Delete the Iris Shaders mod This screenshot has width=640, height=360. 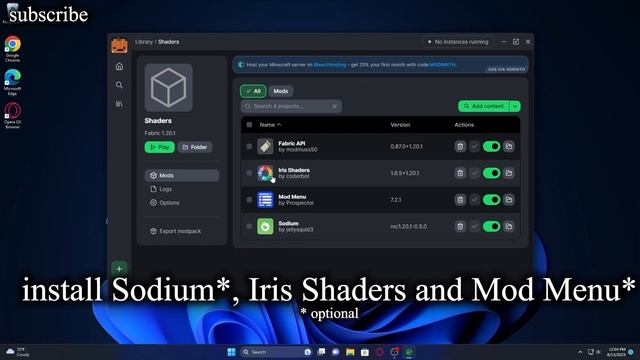click(460, 173)
